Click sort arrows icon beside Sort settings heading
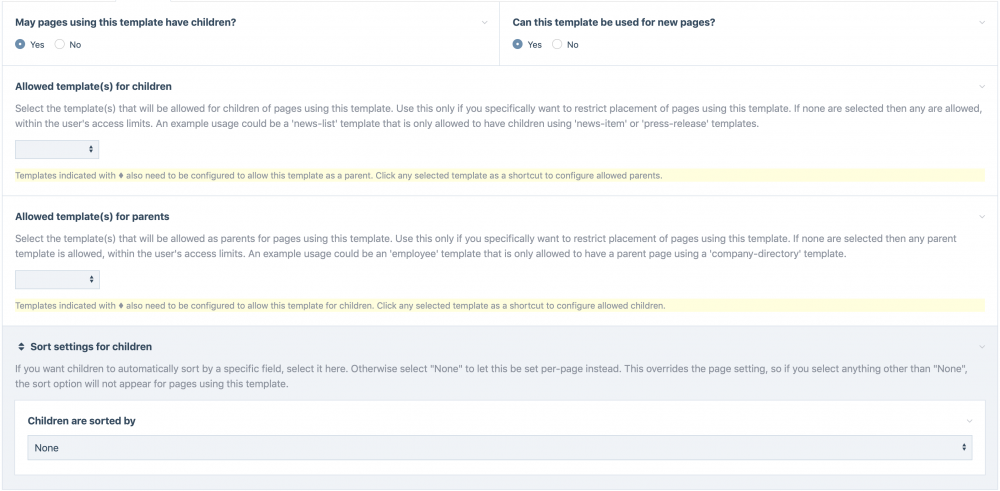This screenshot has height=491, width=1000. point(21,347)
